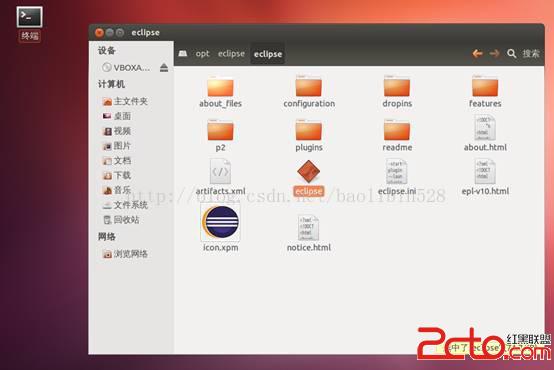This screenshot has height=370, width=554.
Task: Select the active eclipse breadcrumb button
Action: click(268, 54)
